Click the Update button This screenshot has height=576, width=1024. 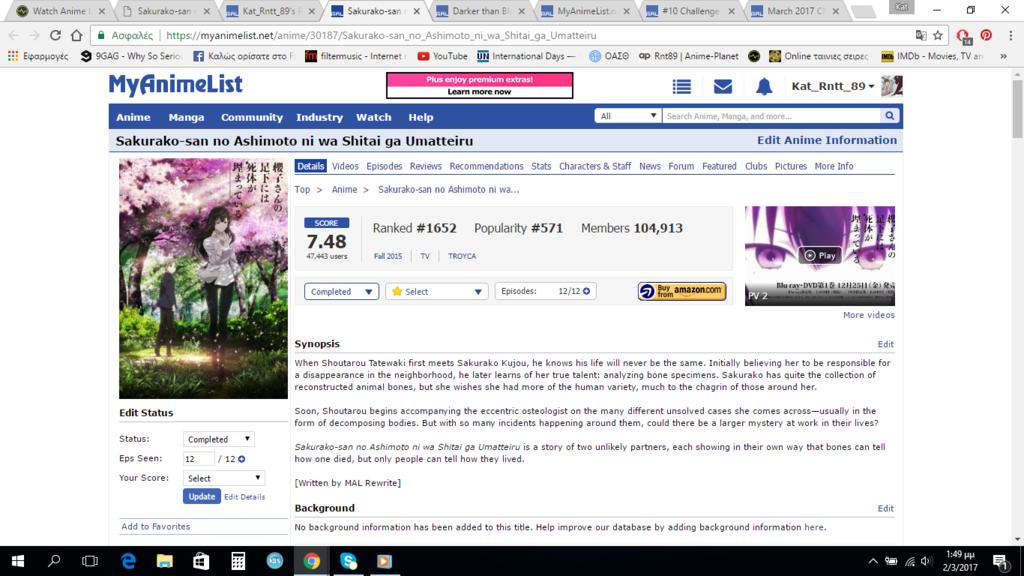pyautogui.click(x=201, y=496)
